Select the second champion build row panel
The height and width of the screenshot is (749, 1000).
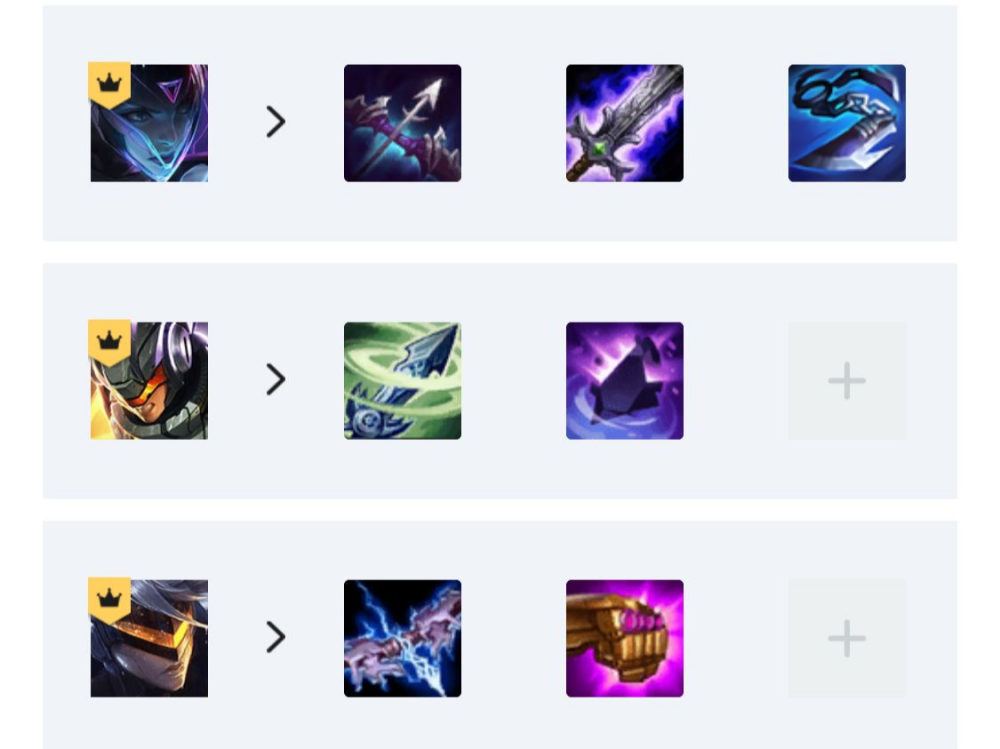click(x=500, y=381)
